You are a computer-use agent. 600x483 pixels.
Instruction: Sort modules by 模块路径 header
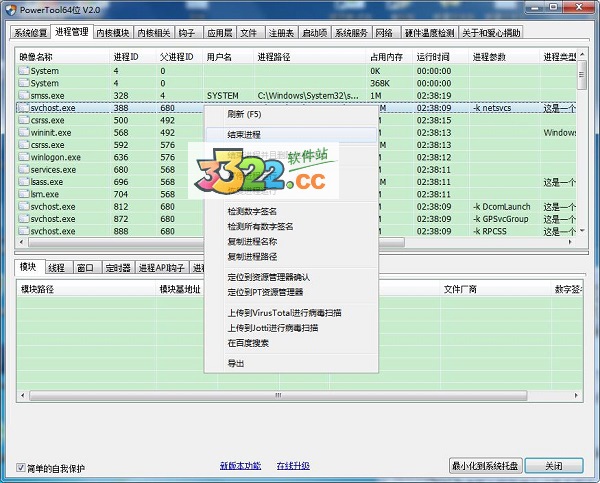point(86,289)
